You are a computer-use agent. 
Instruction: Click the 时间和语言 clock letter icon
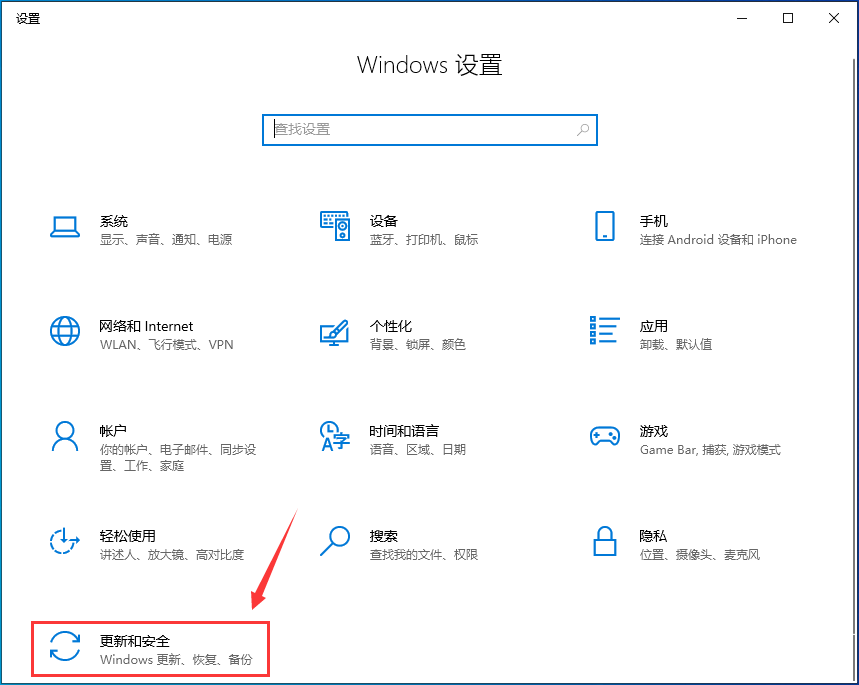click(335, 436)
